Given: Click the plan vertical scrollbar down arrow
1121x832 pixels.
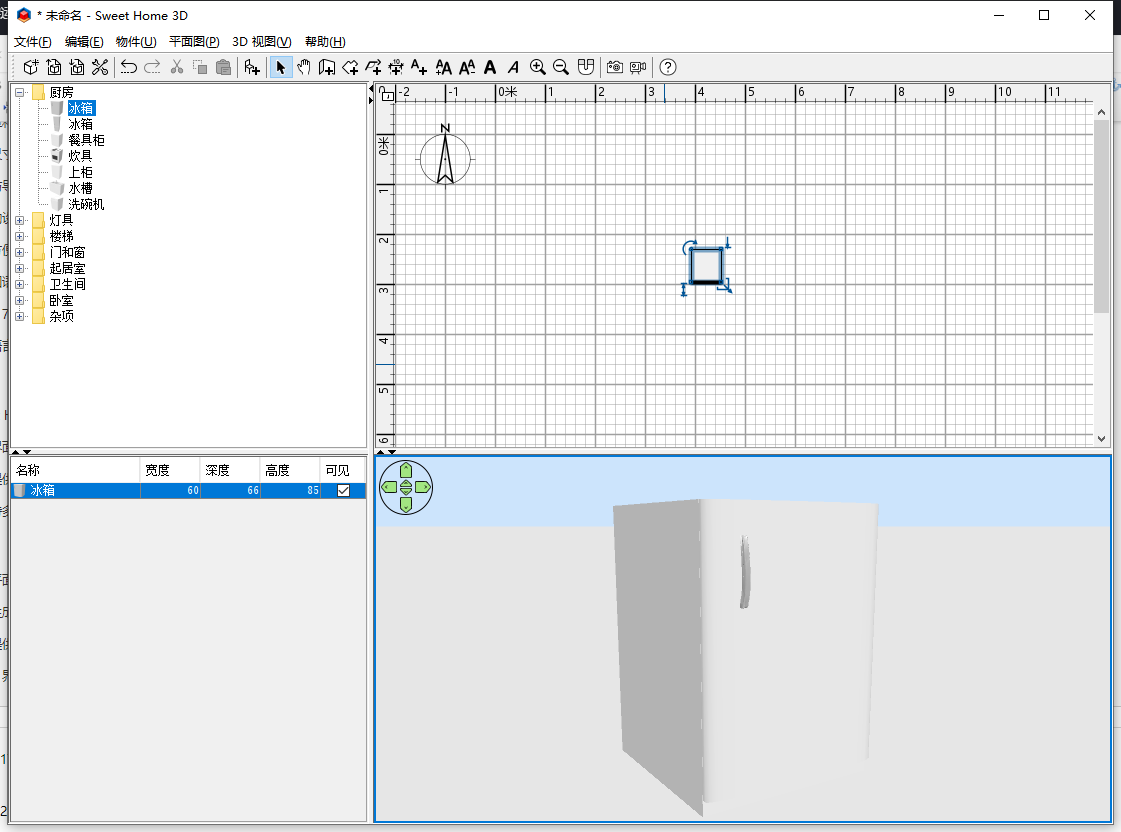Looking at the screenshot, I should [x=1102, y=438].
